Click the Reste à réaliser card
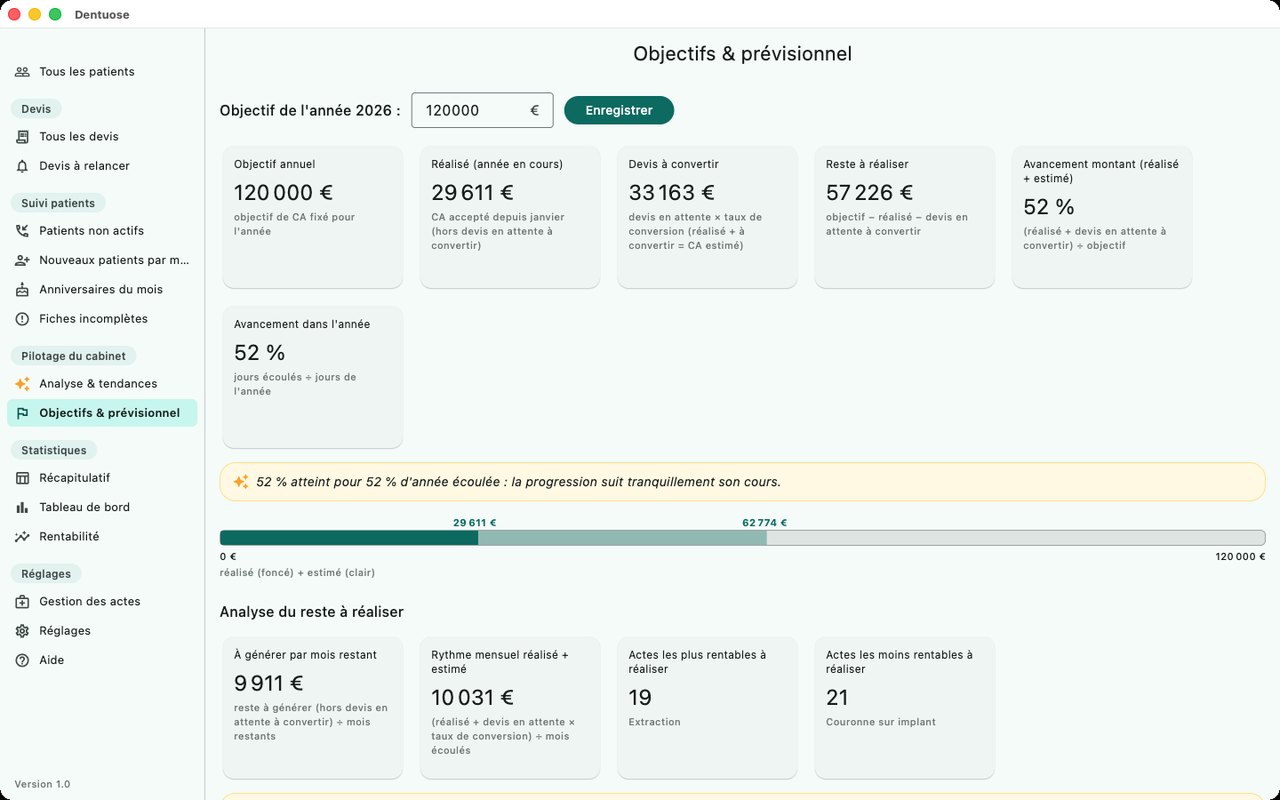The height and width of the screenshot is (800, 1280). (905, 217)
